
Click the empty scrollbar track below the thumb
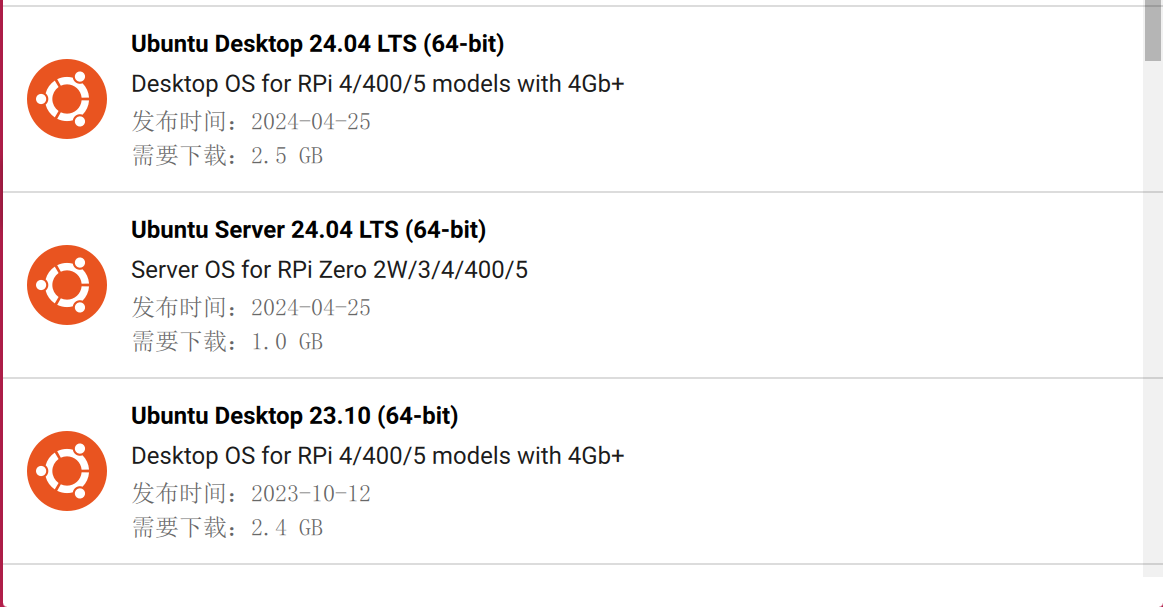(1153, 319)
